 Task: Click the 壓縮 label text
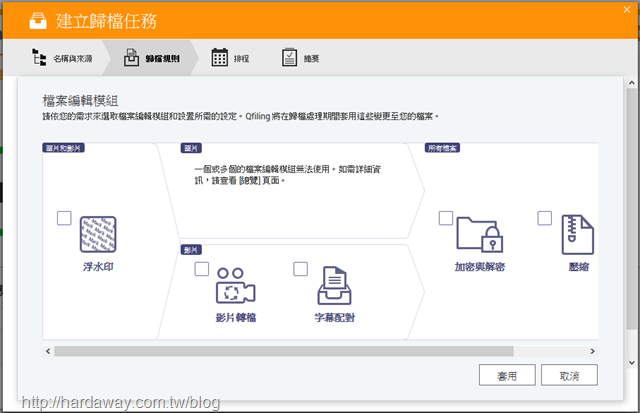click(x=579, y=267)
